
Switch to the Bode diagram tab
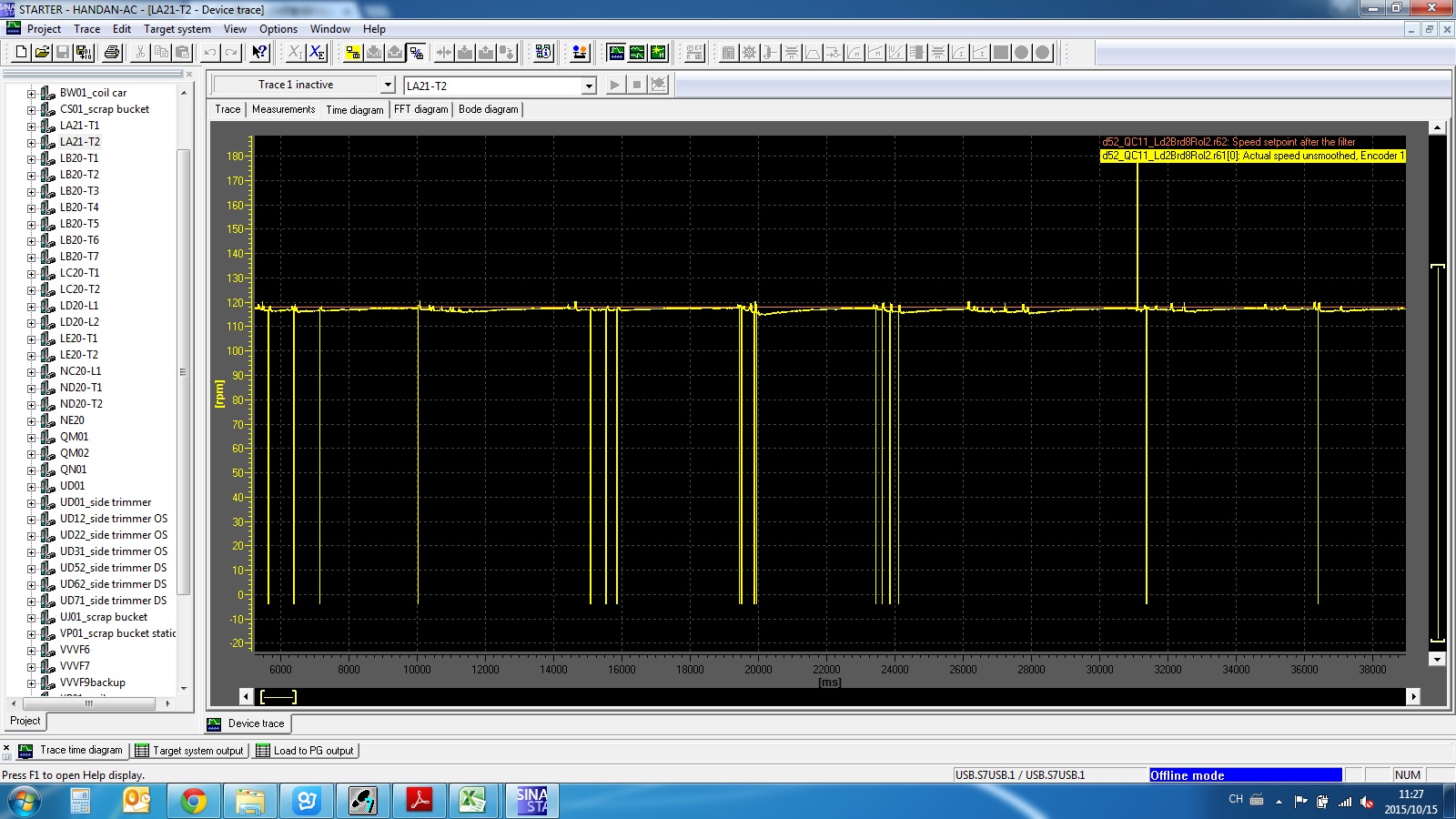pos(489,109)
